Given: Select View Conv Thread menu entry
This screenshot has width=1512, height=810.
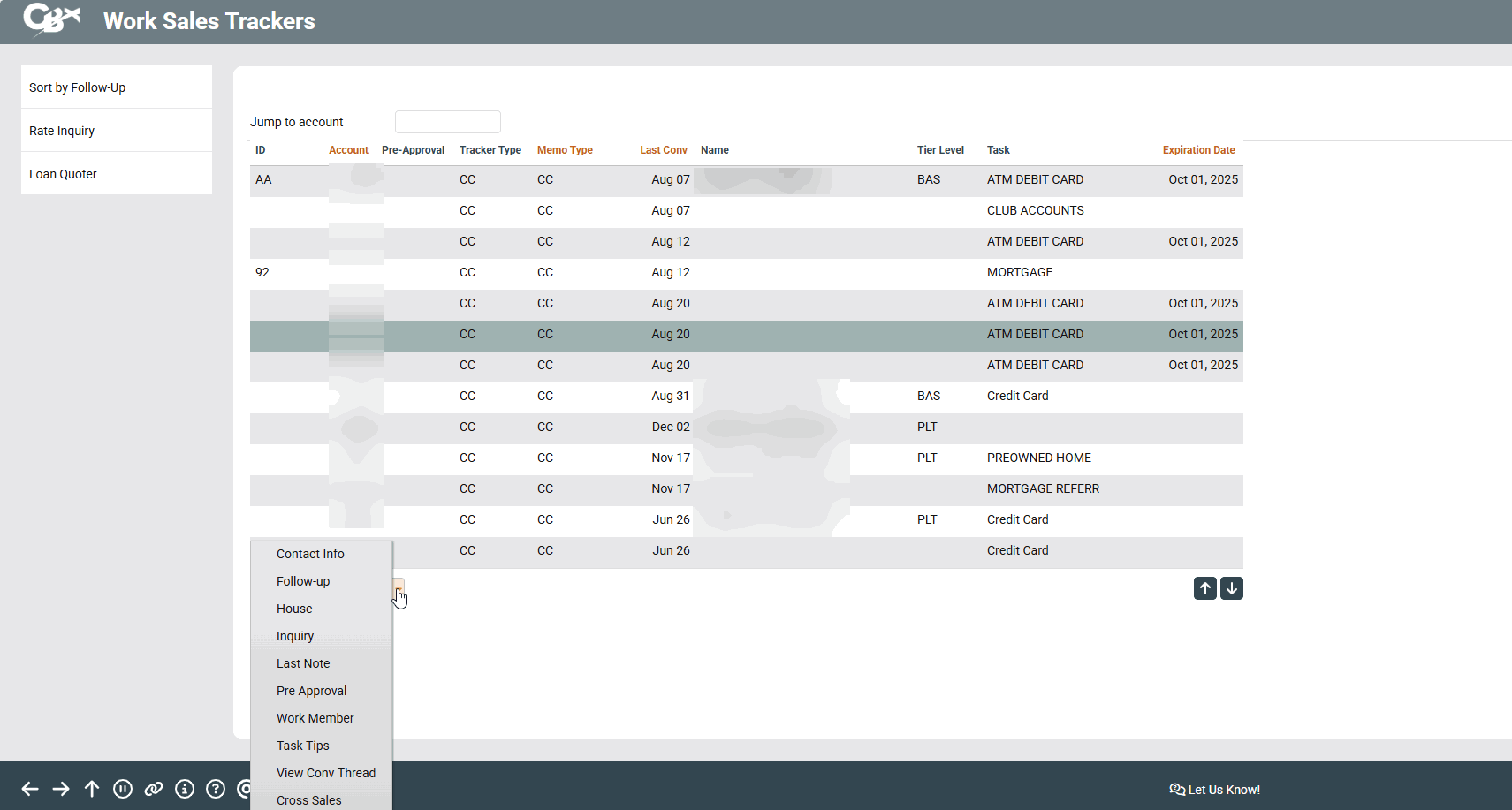Looking at the screenshot, I should (326, 773).
